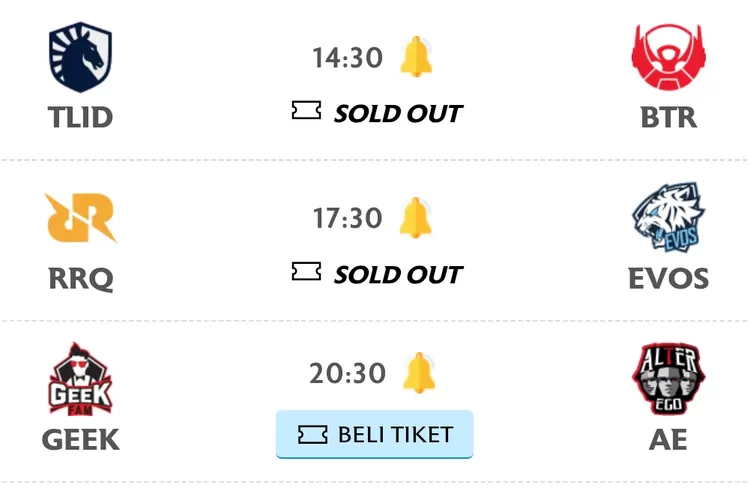Image resolution: width=750 pixels, height=500 pixels.
Task: Click the Geek Fam team logo
Action: click(x=80, y=380)
